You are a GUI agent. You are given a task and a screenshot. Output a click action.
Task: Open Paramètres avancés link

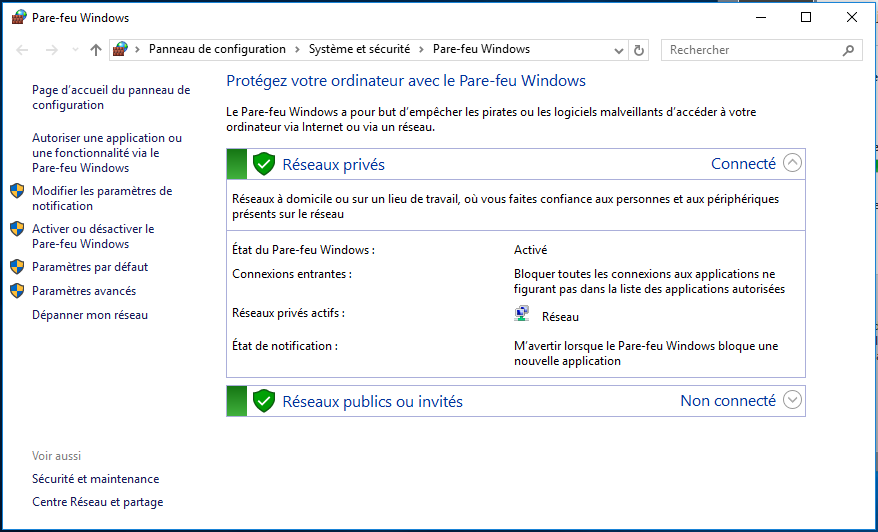(84, 291)
